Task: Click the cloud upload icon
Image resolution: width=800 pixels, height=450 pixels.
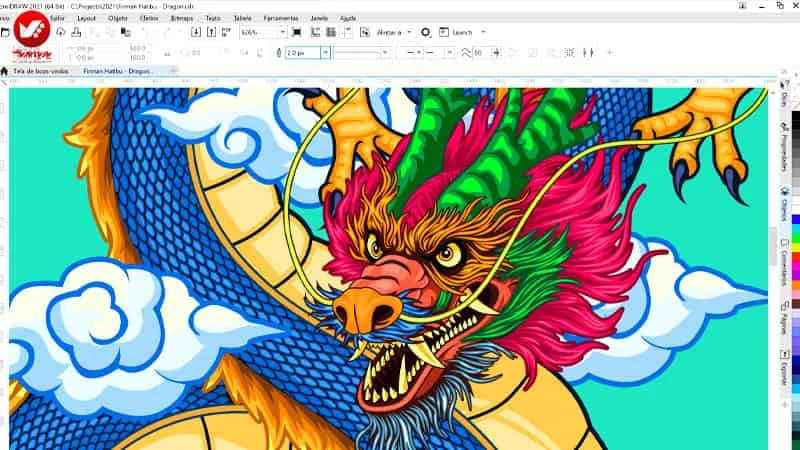Action: [x=61, y=32]
